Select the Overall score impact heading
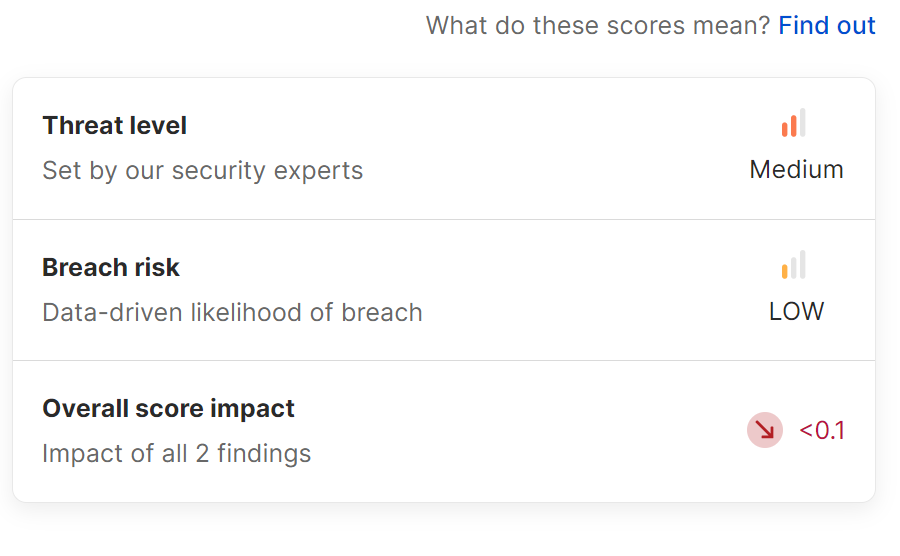The height and width of the screenshot is (556, 900). tap(168, 409)
